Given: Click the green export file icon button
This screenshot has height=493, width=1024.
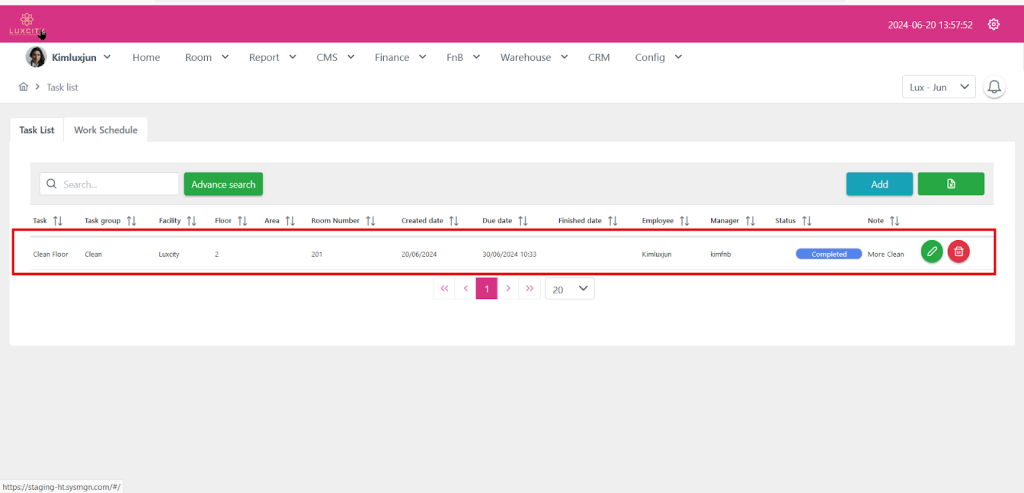Looking at the screenshot, I should pyautogui.click(x=950, y=184).
